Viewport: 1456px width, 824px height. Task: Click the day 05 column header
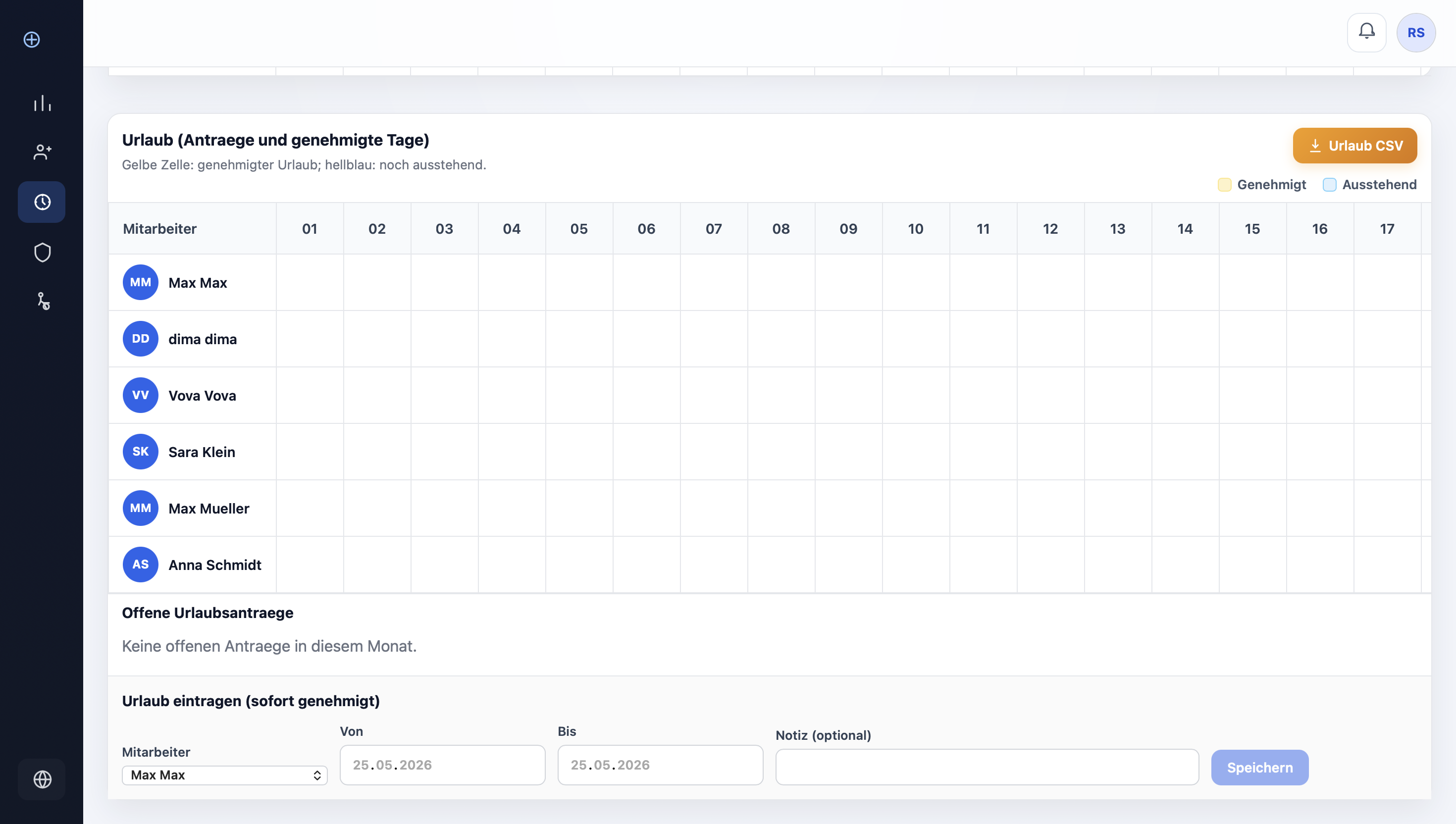coord(579,229)
